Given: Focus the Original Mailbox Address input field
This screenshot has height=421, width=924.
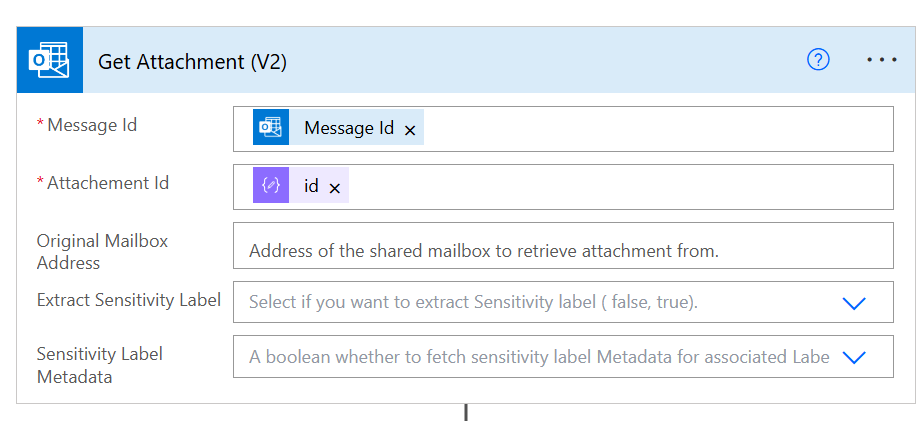Looking at the screenshot, I should click(x=562, y=249).
